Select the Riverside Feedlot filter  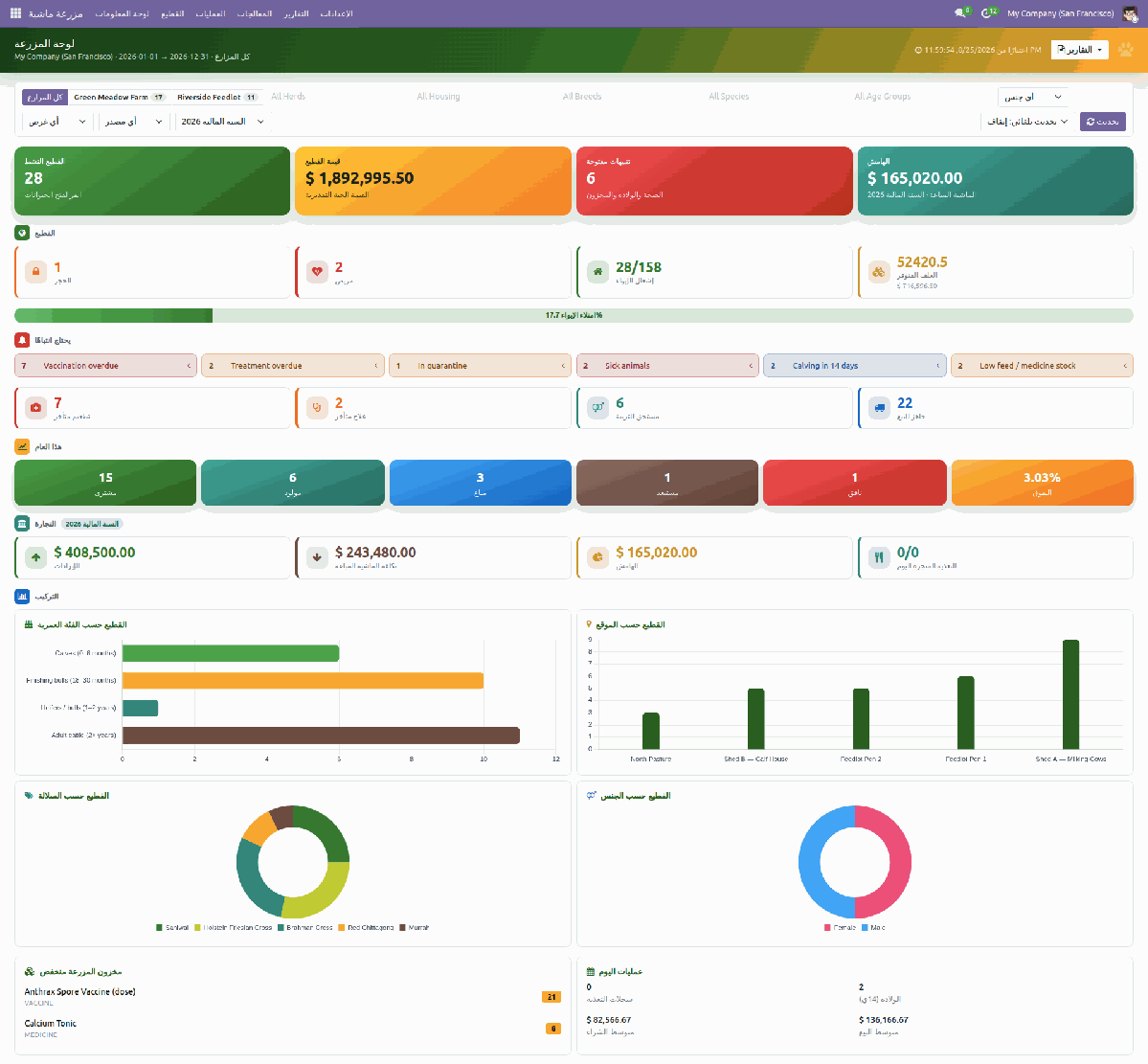tap(216, 97)
